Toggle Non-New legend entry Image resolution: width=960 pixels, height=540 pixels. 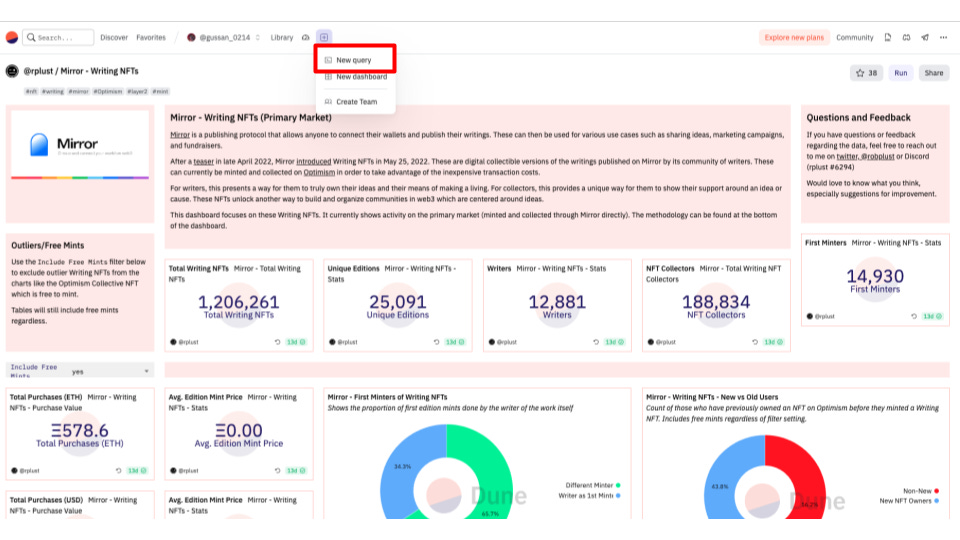[921, 491]
